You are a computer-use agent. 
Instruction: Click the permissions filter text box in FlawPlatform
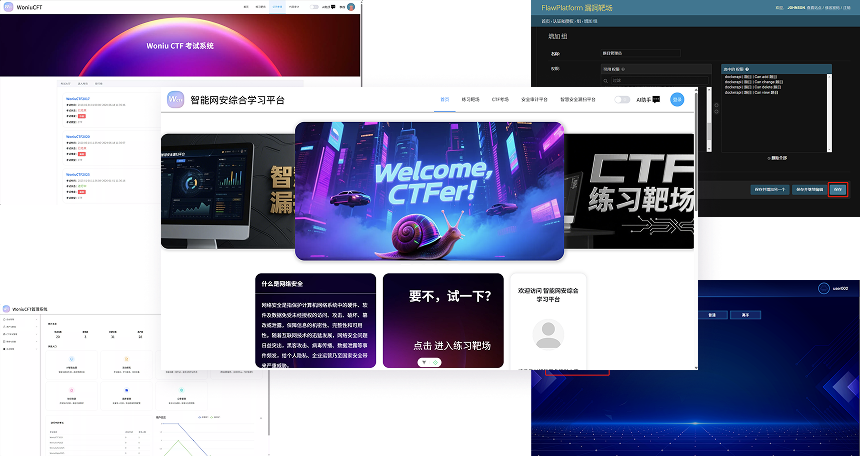(x=660, y=80)
